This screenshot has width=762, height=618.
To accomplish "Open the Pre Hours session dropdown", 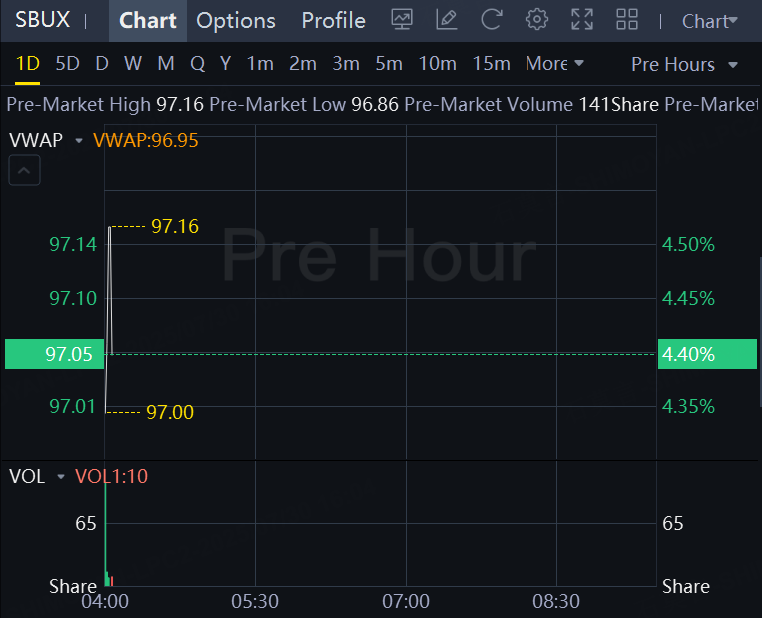I will pyautogui.click(x=684, y=64).
